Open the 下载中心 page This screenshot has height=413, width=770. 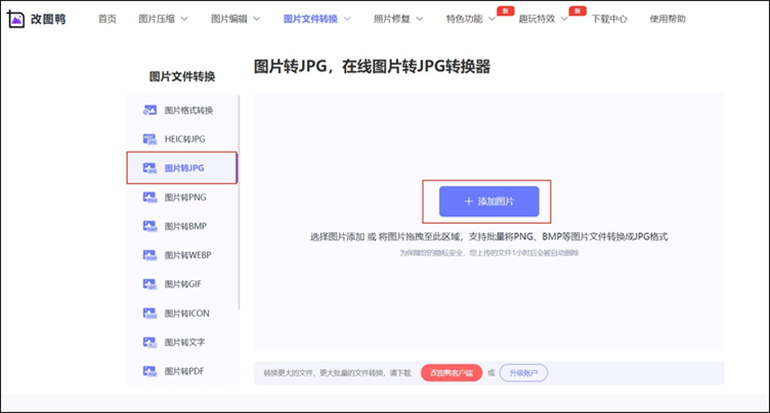point(609,19)
